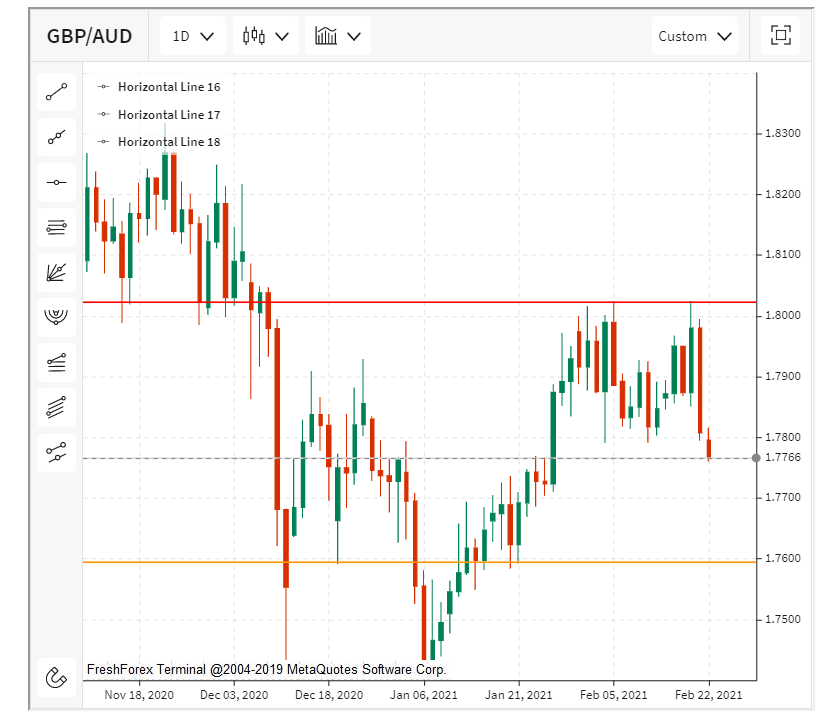Select Horizontal Line 16 legend entry
Image resolution: width=839 pixels, height=727 pixels.
[159, 87]
